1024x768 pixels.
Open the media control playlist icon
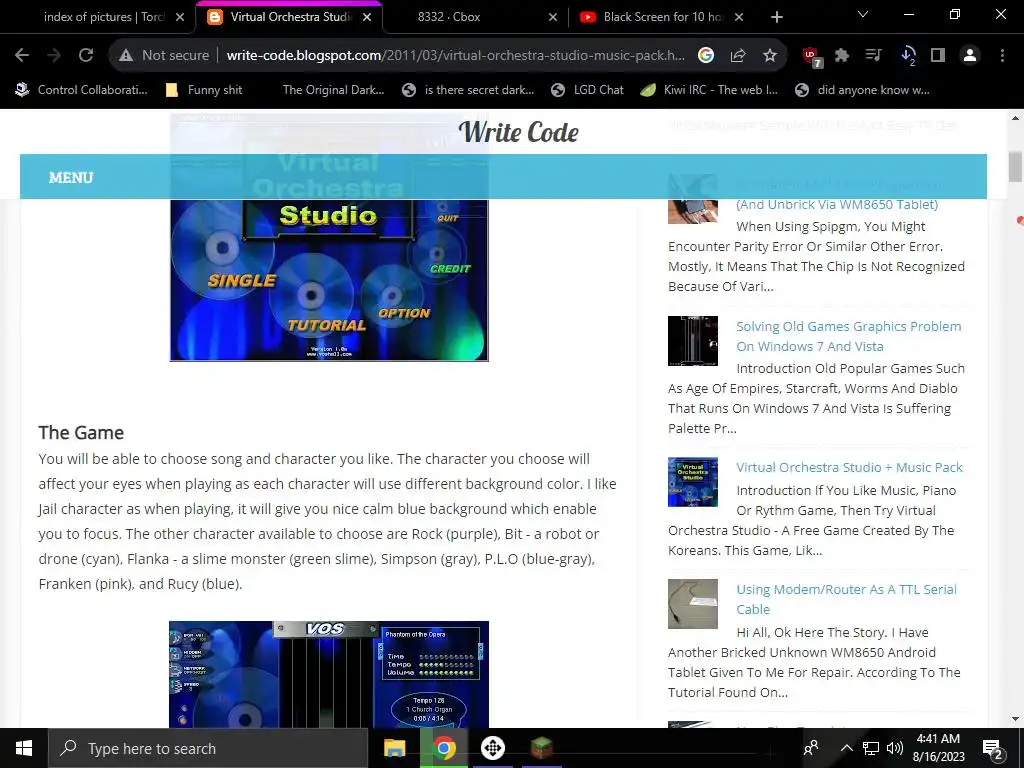point(874,56)
